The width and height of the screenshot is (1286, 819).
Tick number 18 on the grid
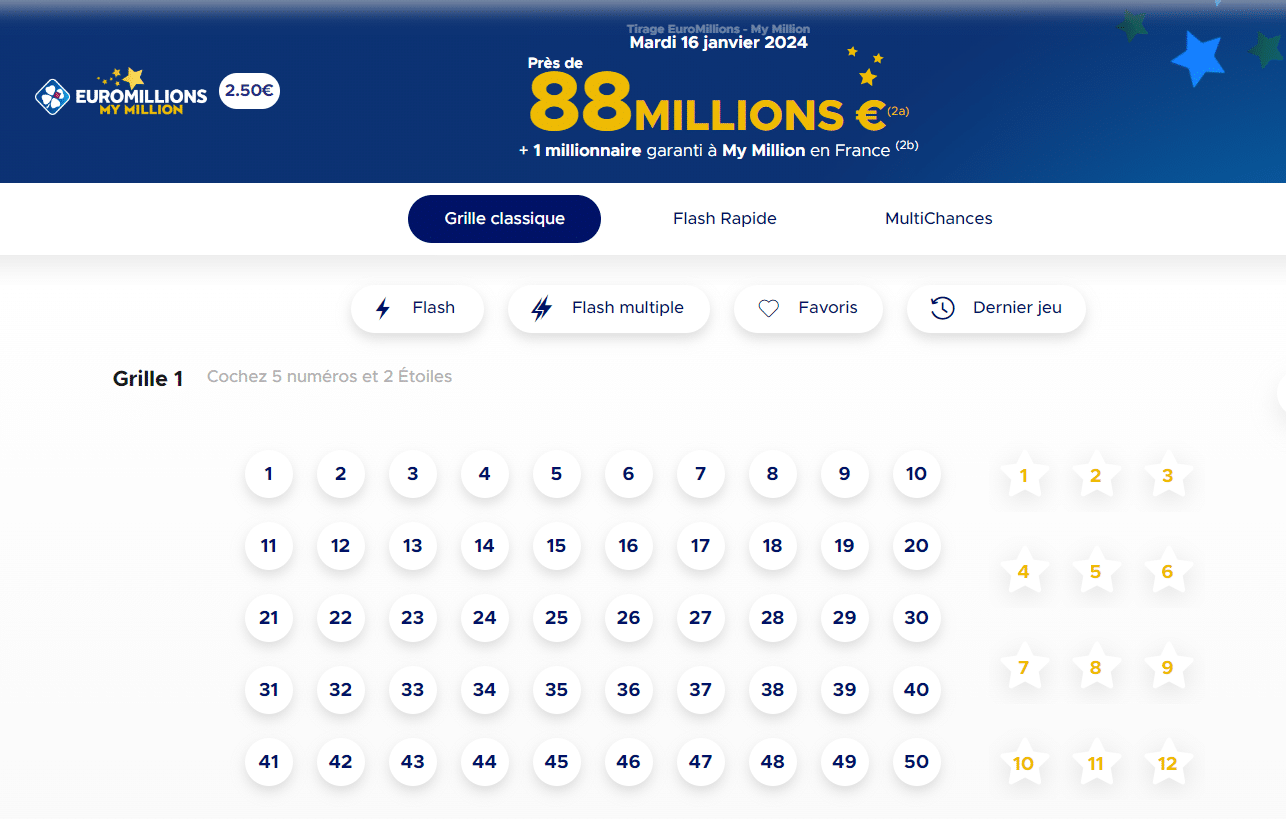pyautogui.click(x=773, y=546)
